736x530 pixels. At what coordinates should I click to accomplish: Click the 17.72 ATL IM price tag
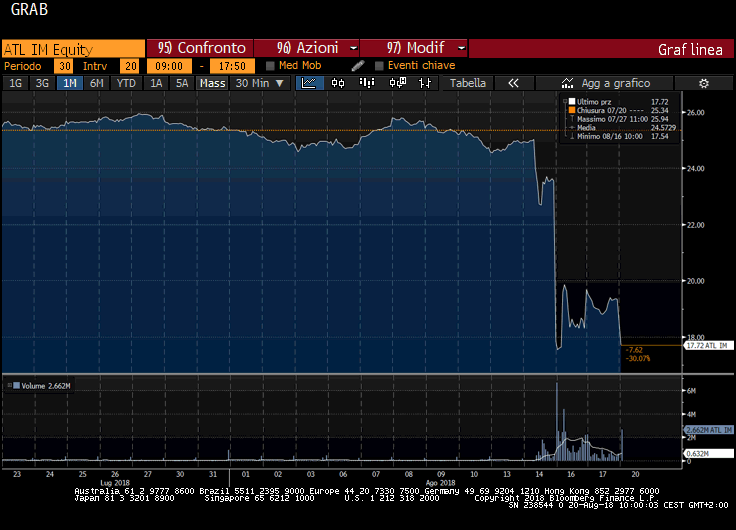tap(708, 346)
